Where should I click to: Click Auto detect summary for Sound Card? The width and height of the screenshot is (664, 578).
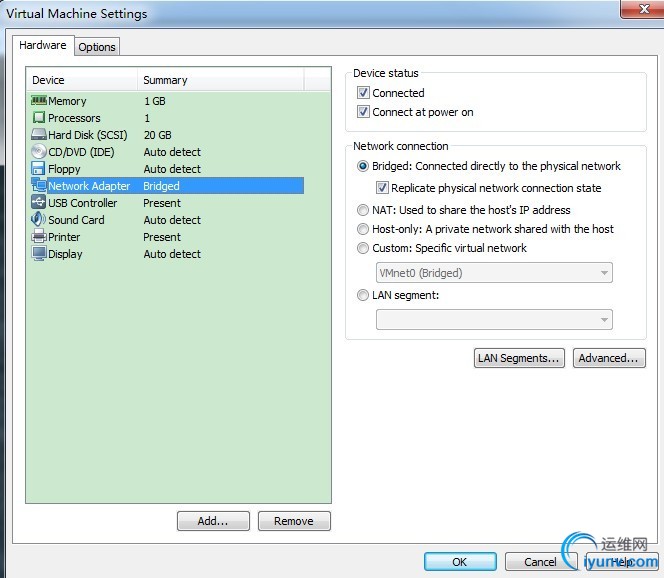pos(172,220)
